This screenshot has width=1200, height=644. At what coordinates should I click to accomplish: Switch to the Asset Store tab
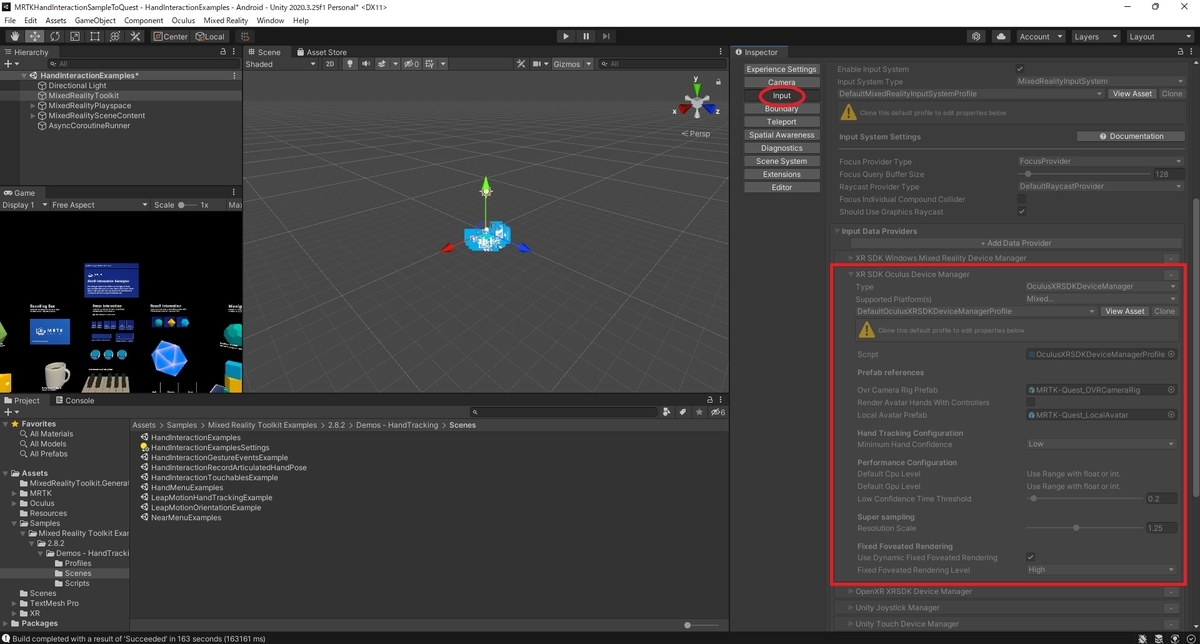(321, 52)
